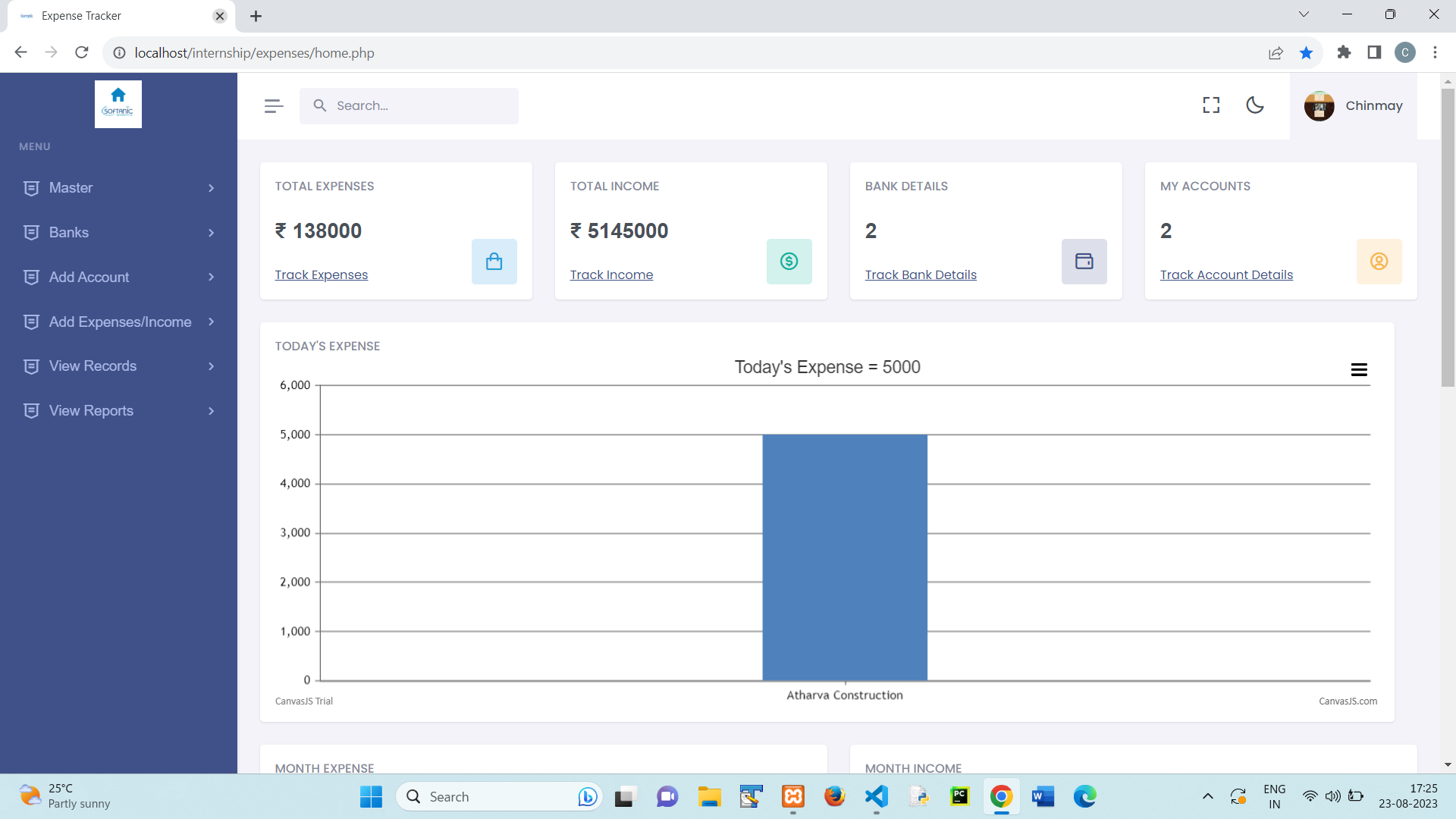Screen dimensions: 1456x819
Task: Enter fullscreen mode icon
Action: (x=1211, y=105)
